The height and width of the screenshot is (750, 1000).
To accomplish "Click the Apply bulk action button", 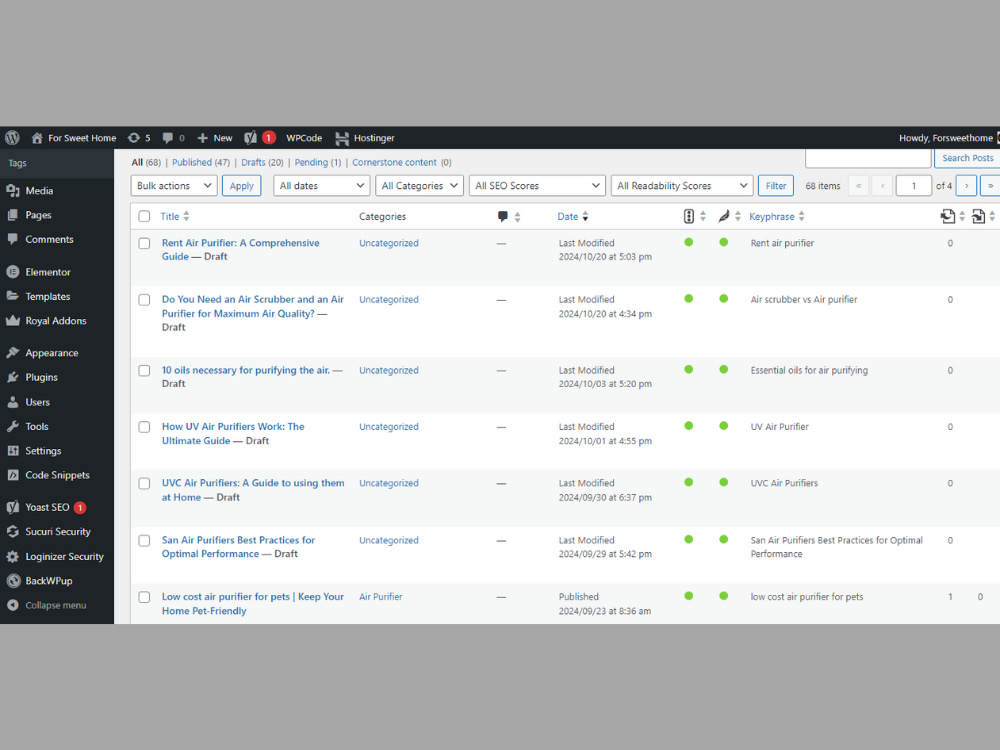I will (242, 186).
